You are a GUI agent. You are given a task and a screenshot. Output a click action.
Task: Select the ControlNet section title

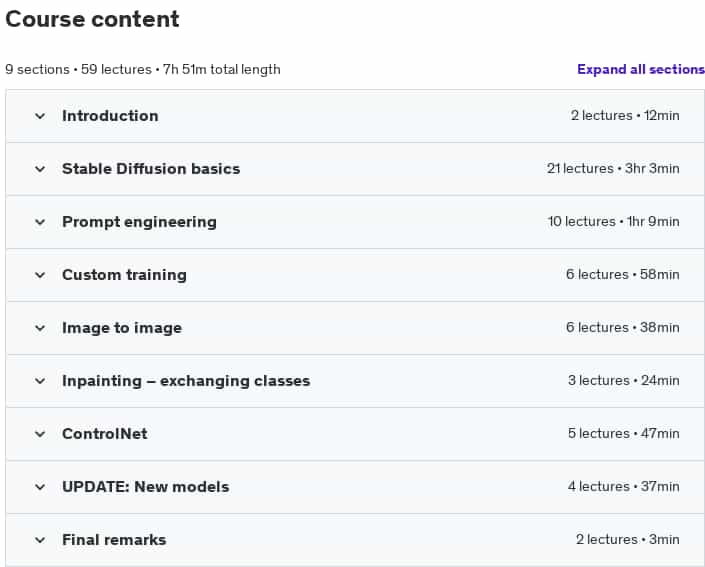[x=105, y=434]
